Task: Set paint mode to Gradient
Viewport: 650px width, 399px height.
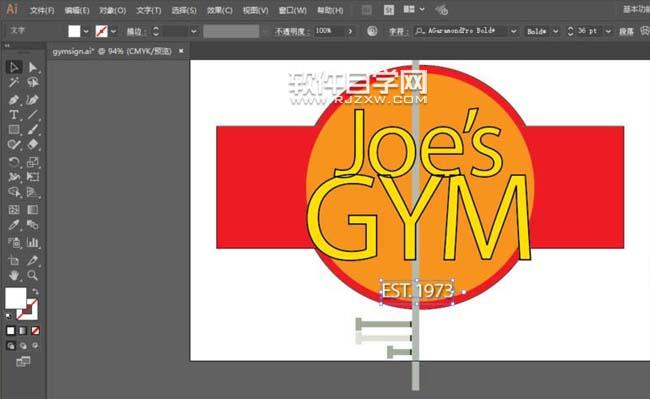Action: click(23, 331)
